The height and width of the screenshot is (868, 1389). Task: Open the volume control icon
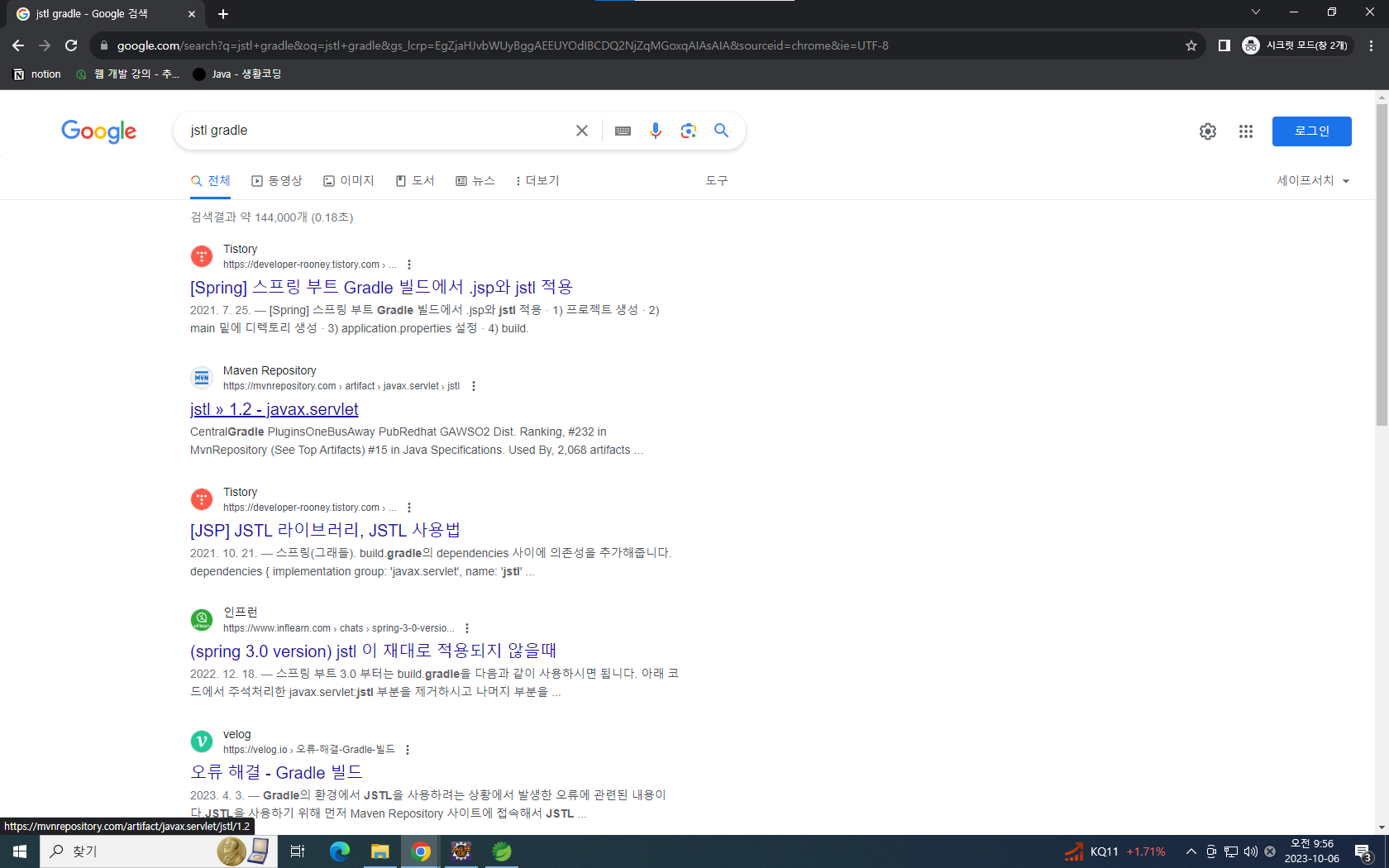point(1251,851)
